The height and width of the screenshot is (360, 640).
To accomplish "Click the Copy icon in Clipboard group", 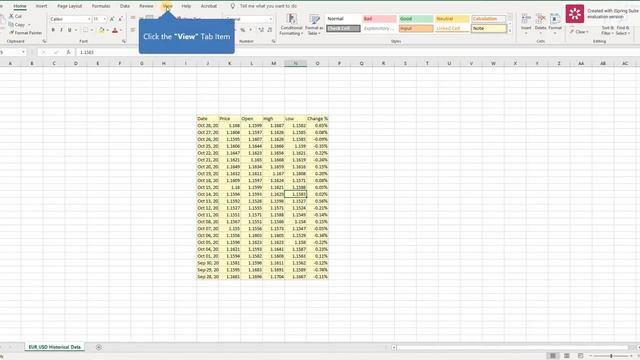I will [11, 24].
